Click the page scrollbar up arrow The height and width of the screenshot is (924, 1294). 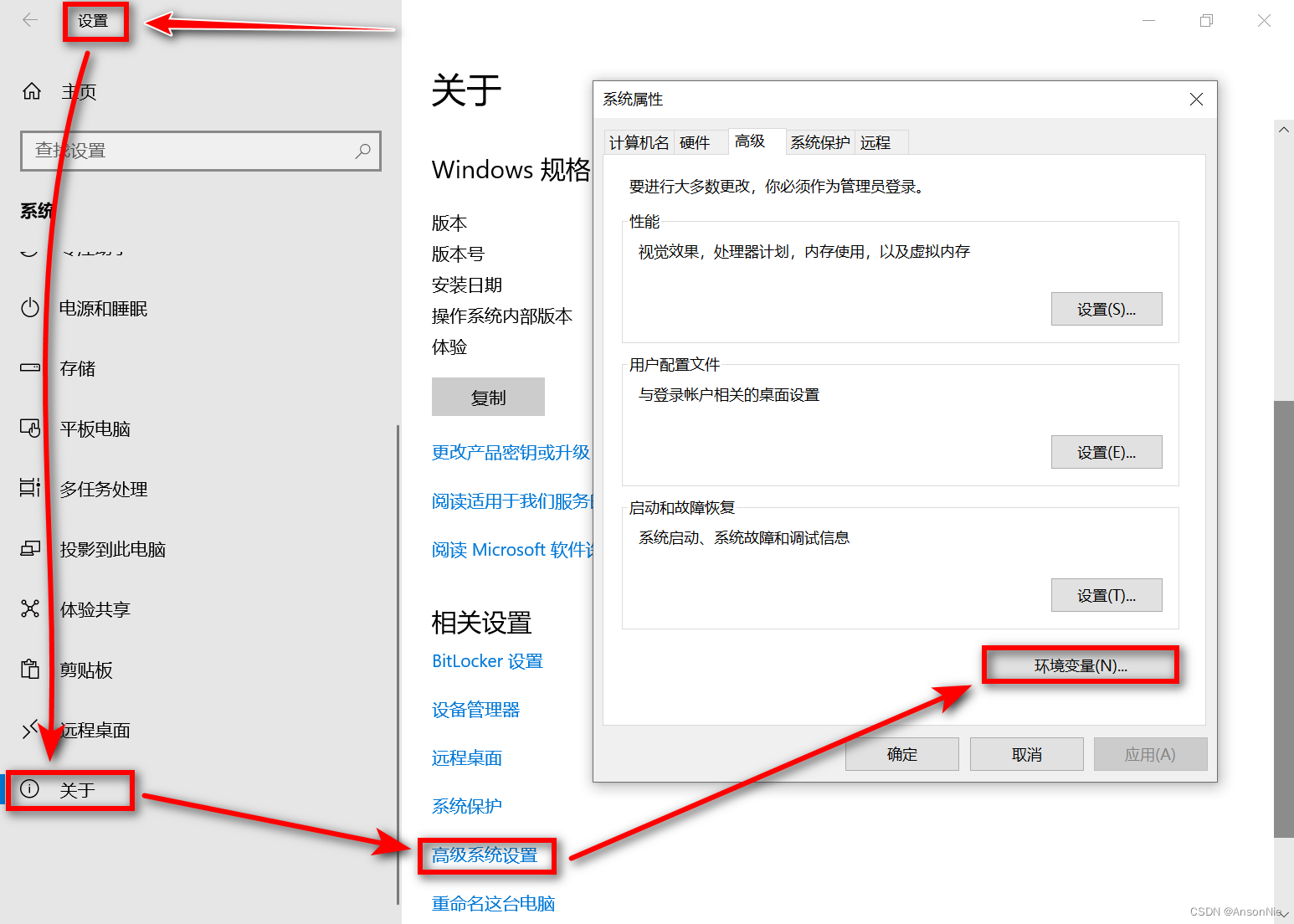(x=1284, y=130)
